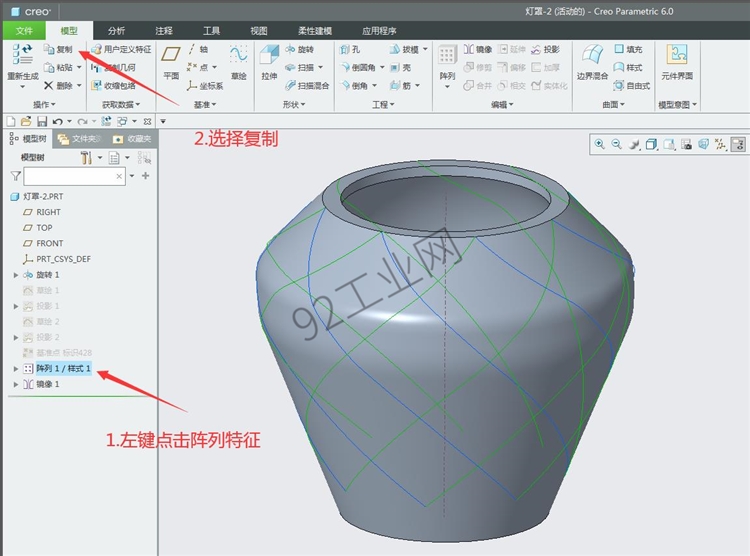Screen dimensions: 750x556
Task: Start a Sketch (草绘)
Action: coord(238,62)
